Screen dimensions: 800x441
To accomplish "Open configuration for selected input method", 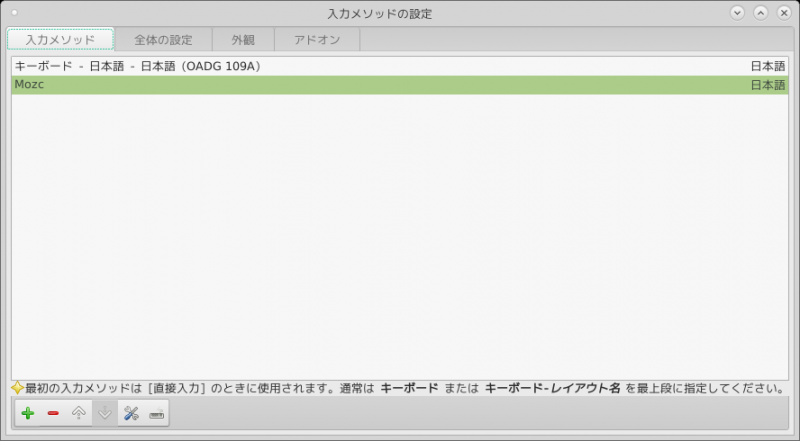I will [x=131, y=413].
